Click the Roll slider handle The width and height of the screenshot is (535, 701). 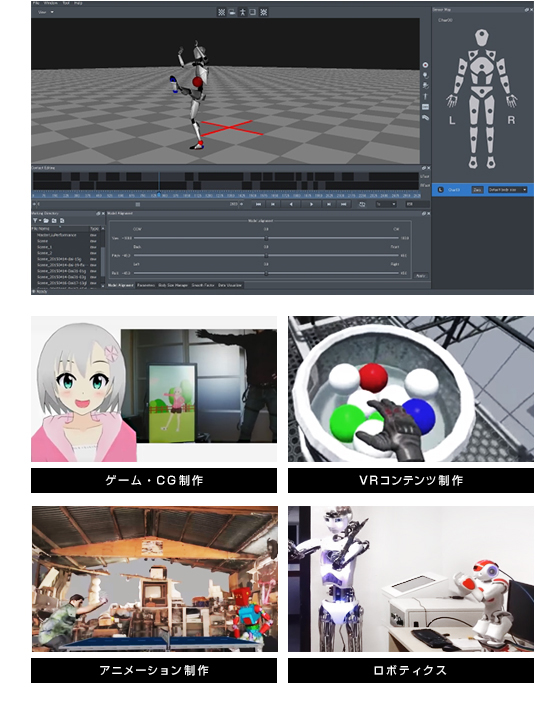[266, 273]
